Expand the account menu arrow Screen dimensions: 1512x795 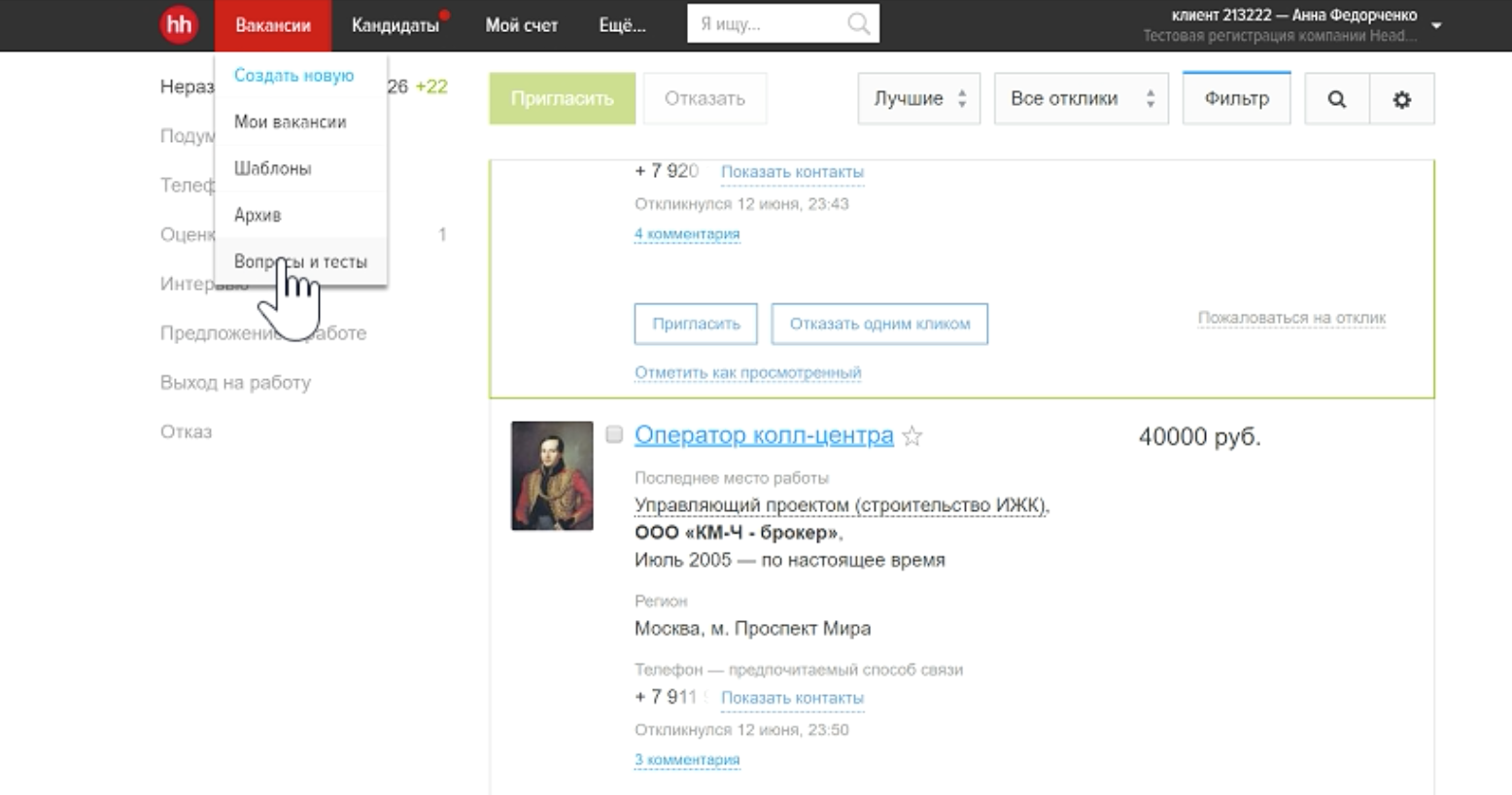(x=1436, y=26)
